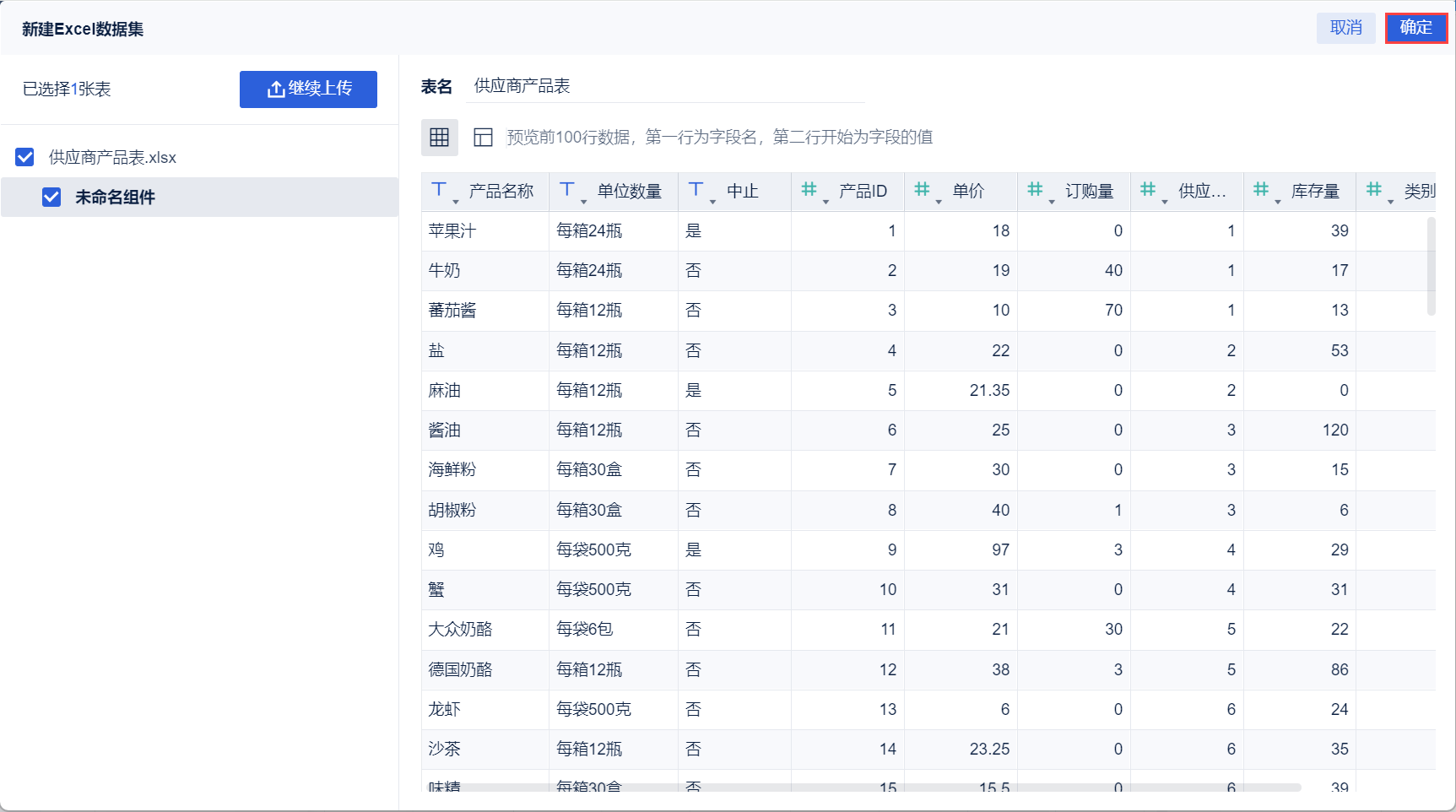Click 继续上传 to upload more files

click(308, 89)
